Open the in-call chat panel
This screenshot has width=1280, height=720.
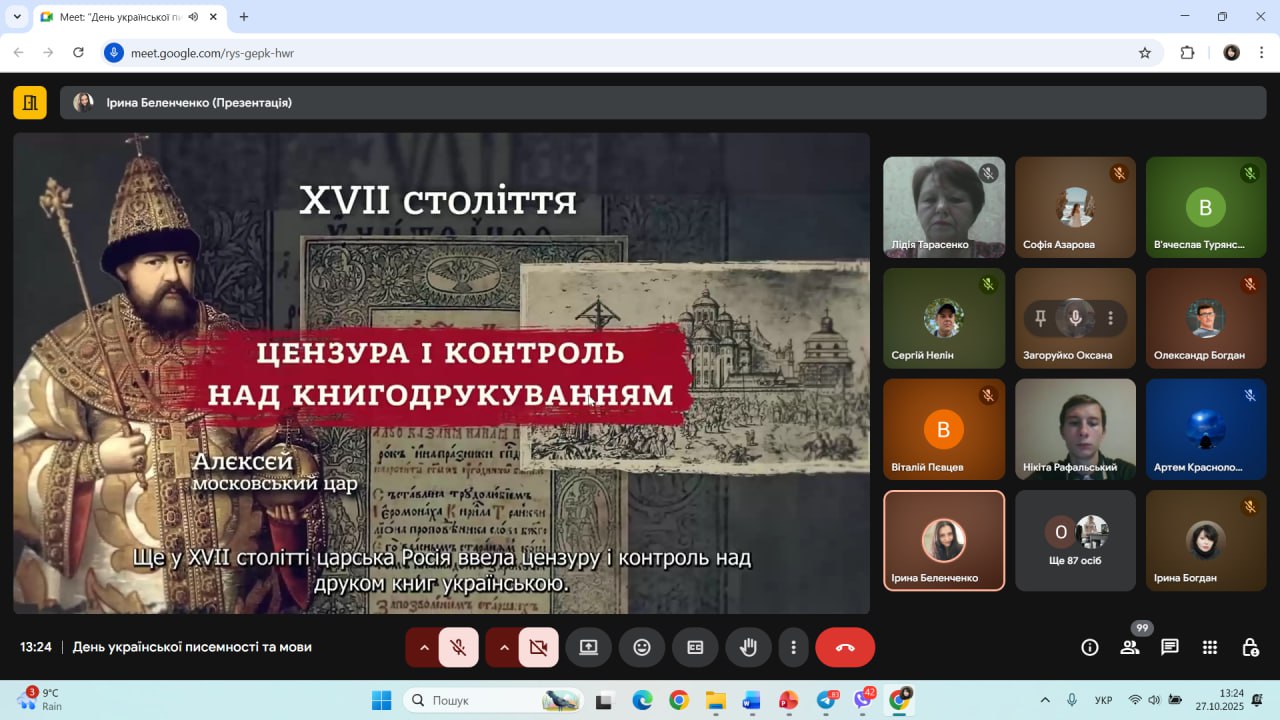coord(1170,647)
